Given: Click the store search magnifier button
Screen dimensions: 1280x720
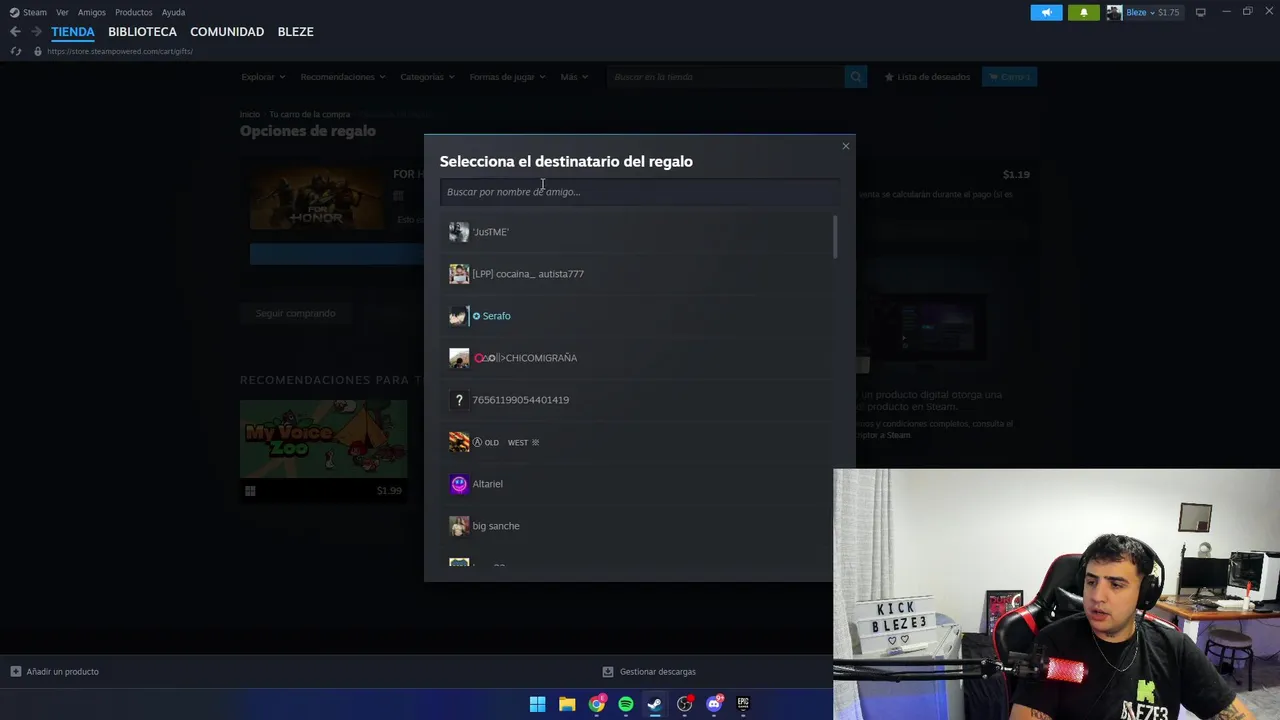Looking at the screenshot, I should [856, 77].
